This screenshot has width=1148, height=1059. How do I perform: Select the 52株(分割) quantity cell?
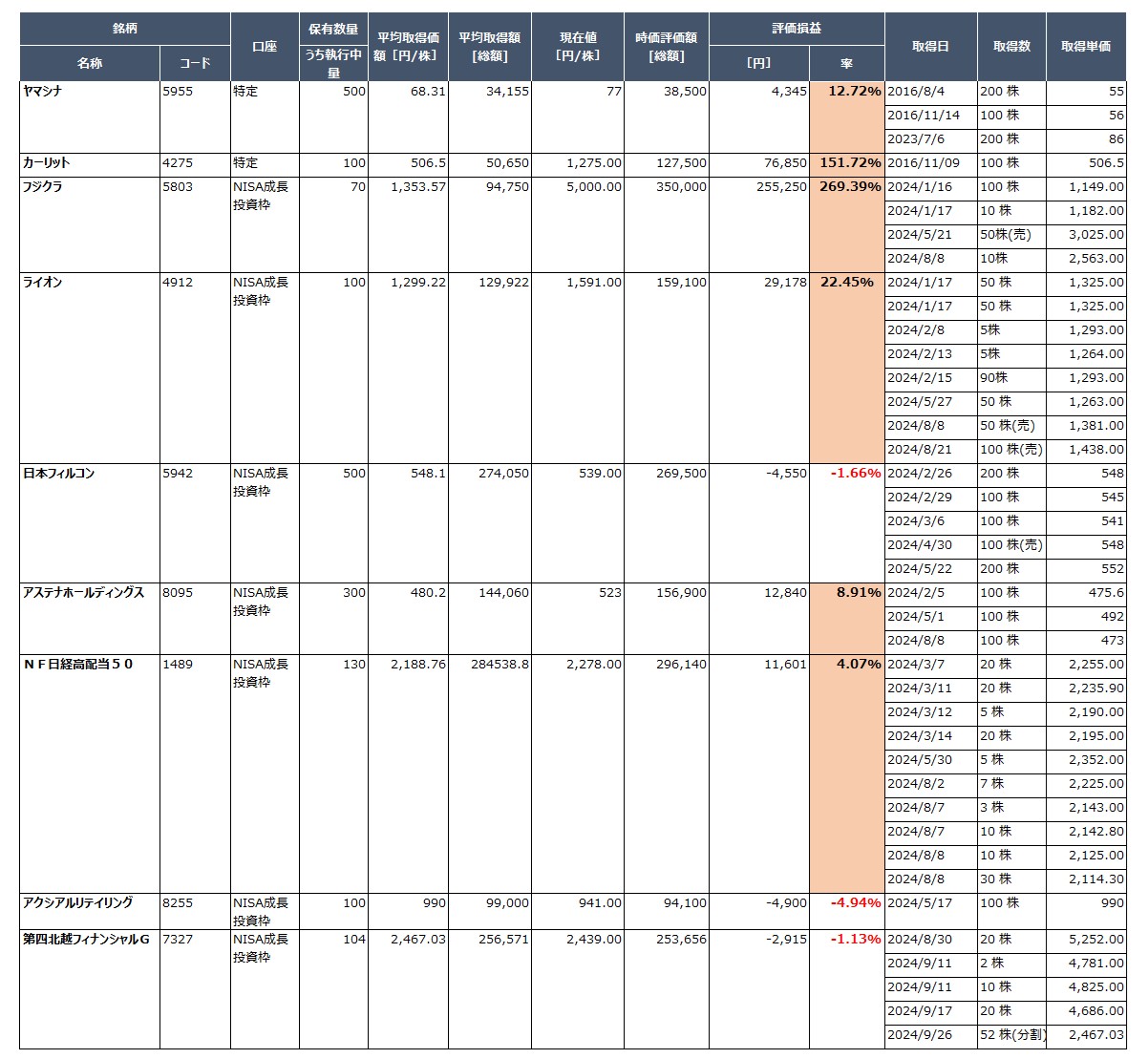coord(1011,1035)
